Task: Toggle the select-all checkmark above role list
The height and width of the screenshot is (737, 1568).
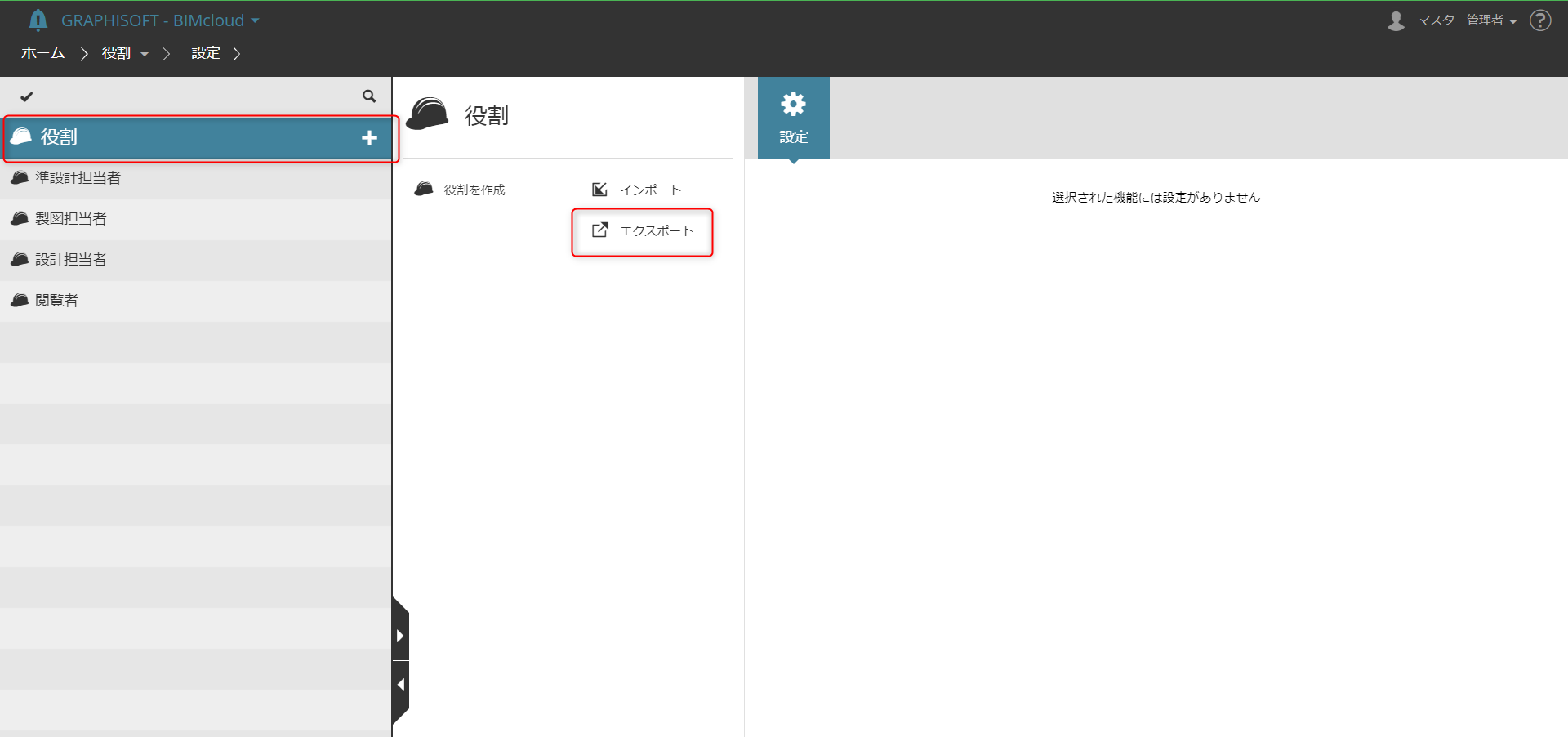Action: point(27,96)
